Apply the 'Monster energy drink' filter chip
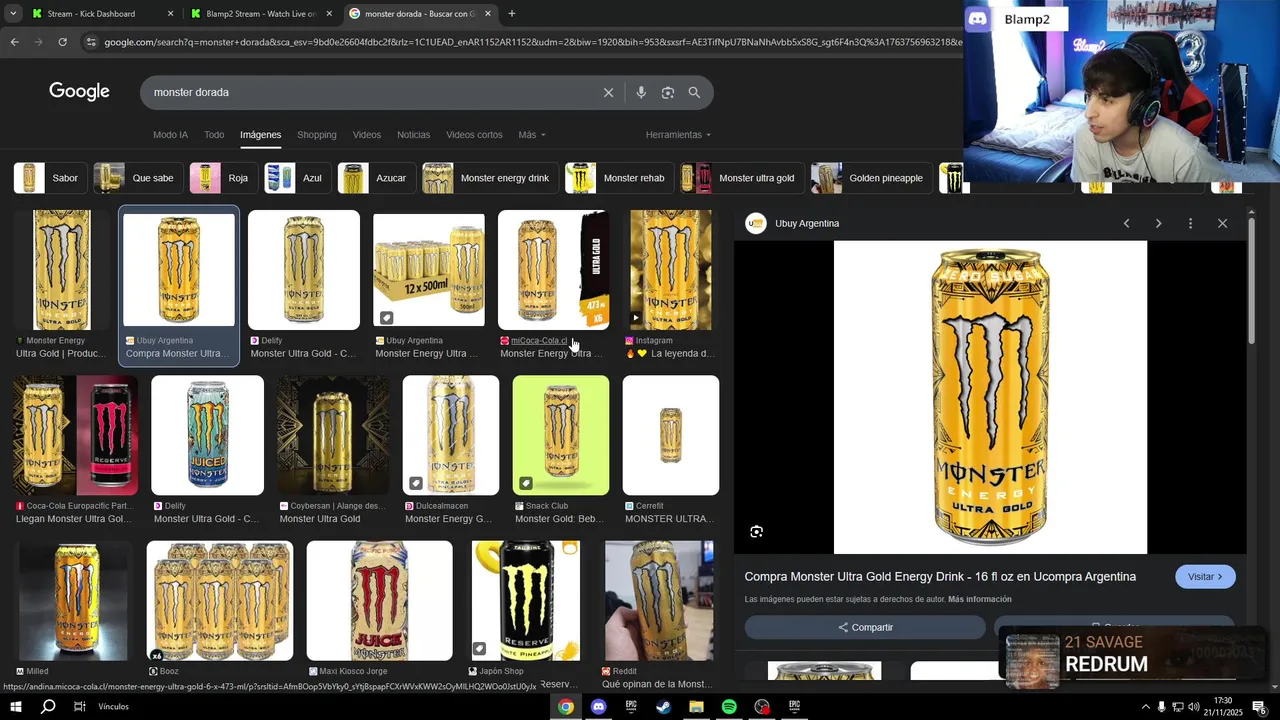This screenshot has width=1280, height=720. pyautogui.click(x=489, y=178)
